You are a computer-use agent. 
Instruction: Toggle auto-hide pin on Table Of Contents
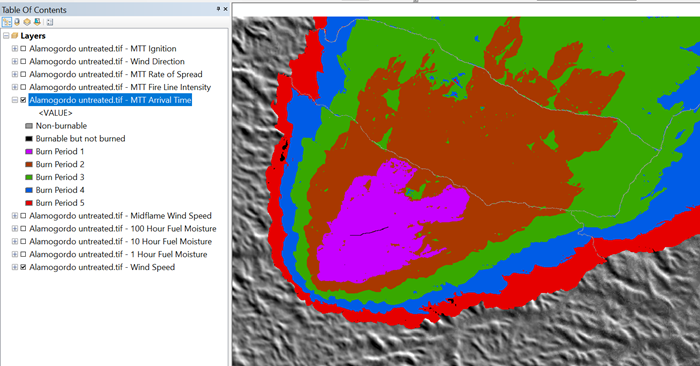coord(218,9)
